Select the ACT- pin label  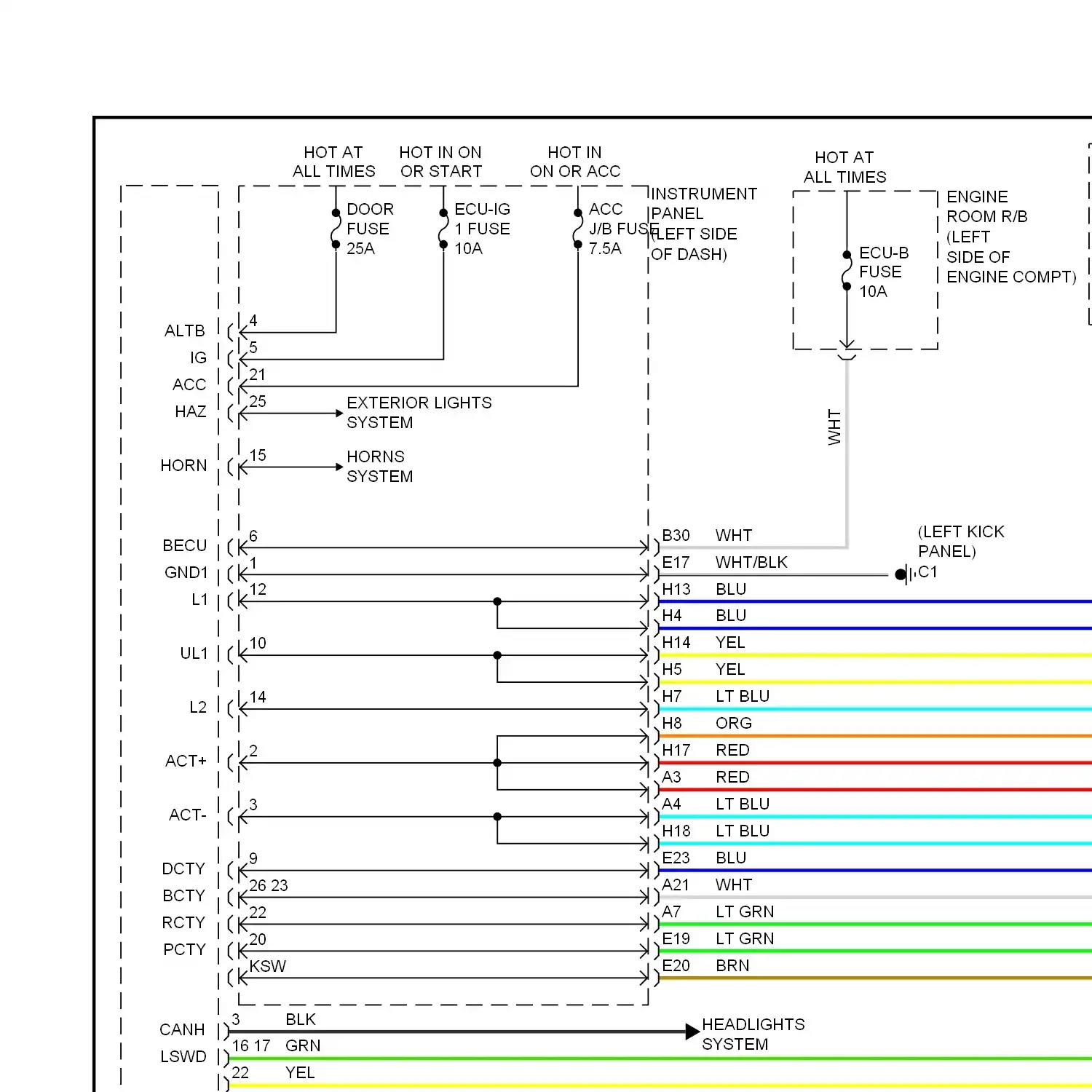(x=188, y=815)
